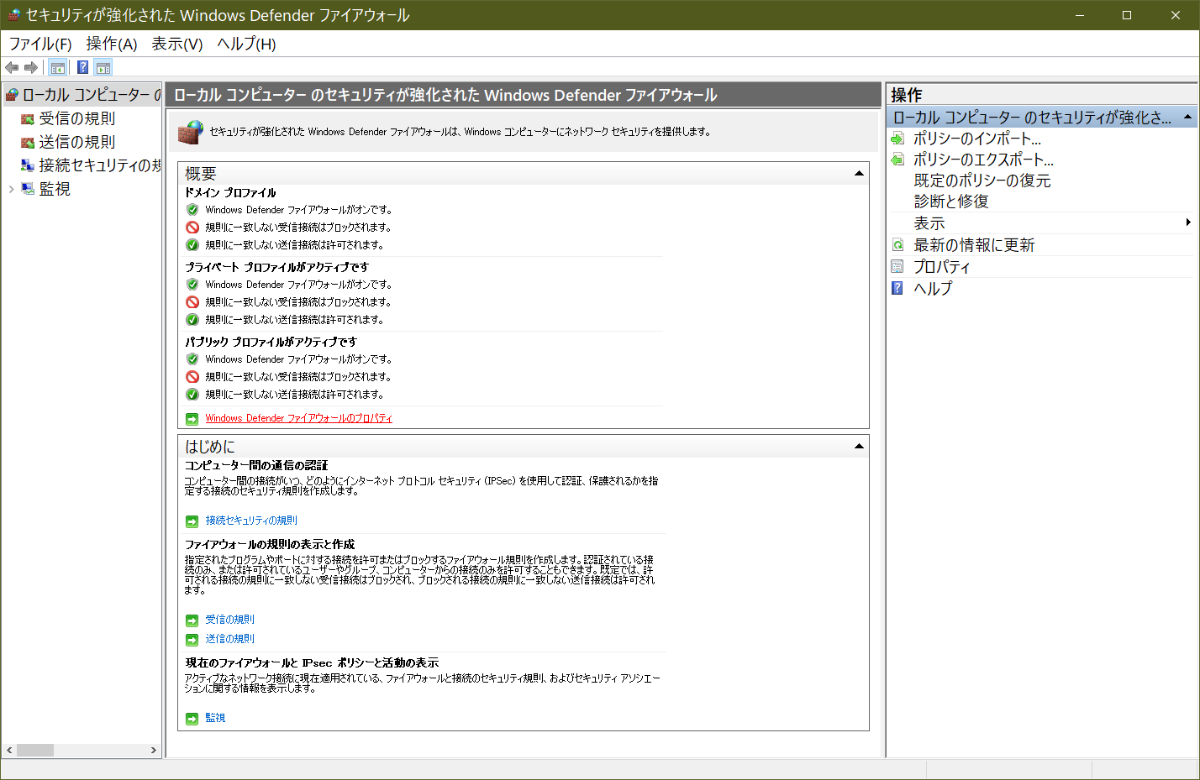Click the Forward arrow toolbar icon
The image size is (1200, 780).
32,68
